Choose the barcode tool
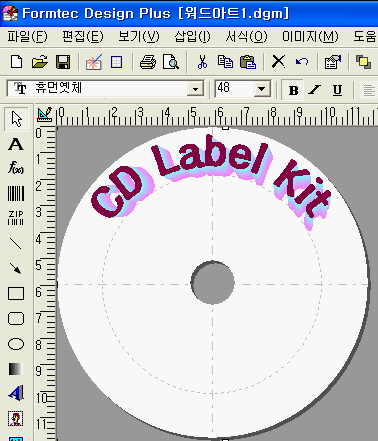This screenshot has width=378, height=441. pyautogui.click(x=16, y=193)
